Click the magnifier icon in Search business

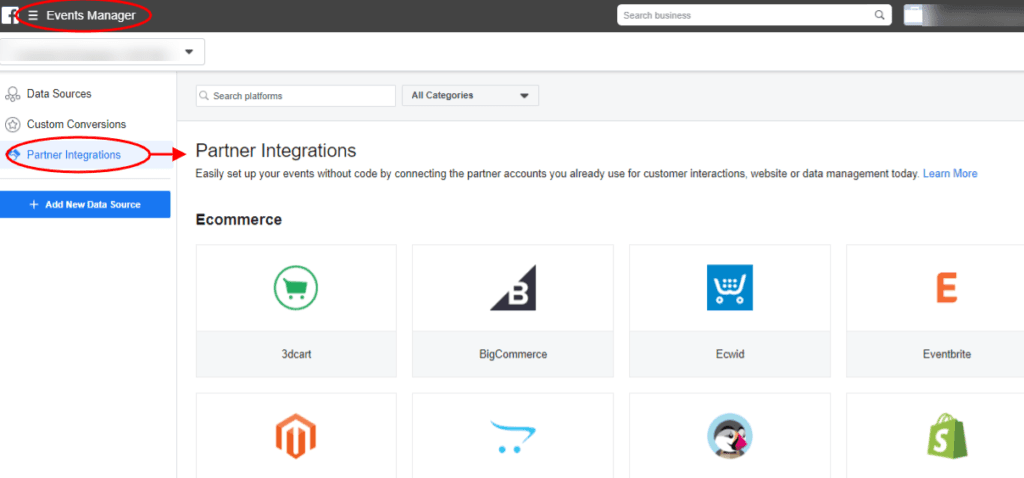tap(879, 15)
